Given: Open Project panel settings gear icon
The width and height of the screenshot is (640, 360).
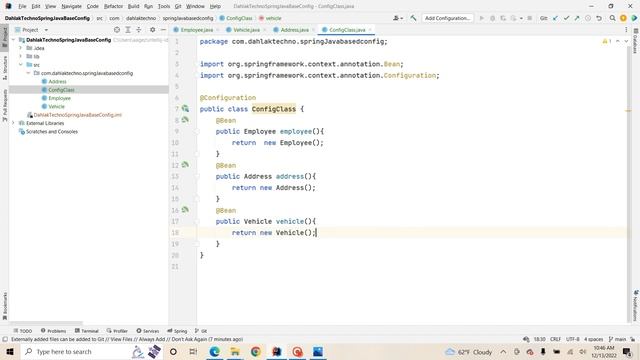Looking at the screenshot, I should [x=152, y=30].
